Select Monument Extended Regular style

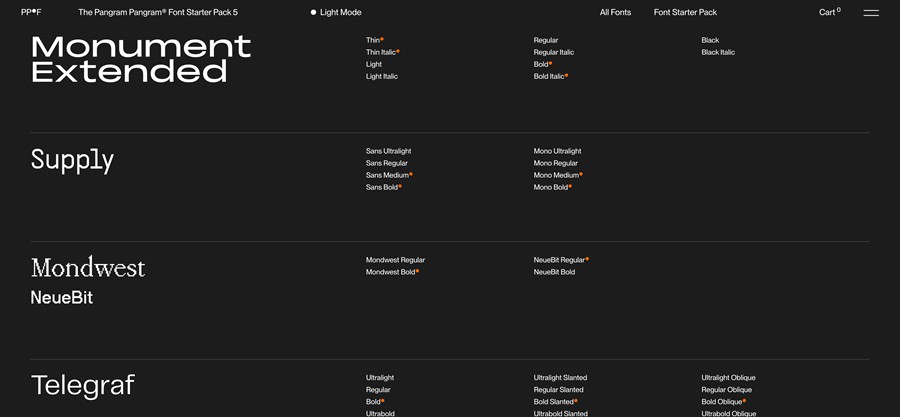[x=546, y=40]
